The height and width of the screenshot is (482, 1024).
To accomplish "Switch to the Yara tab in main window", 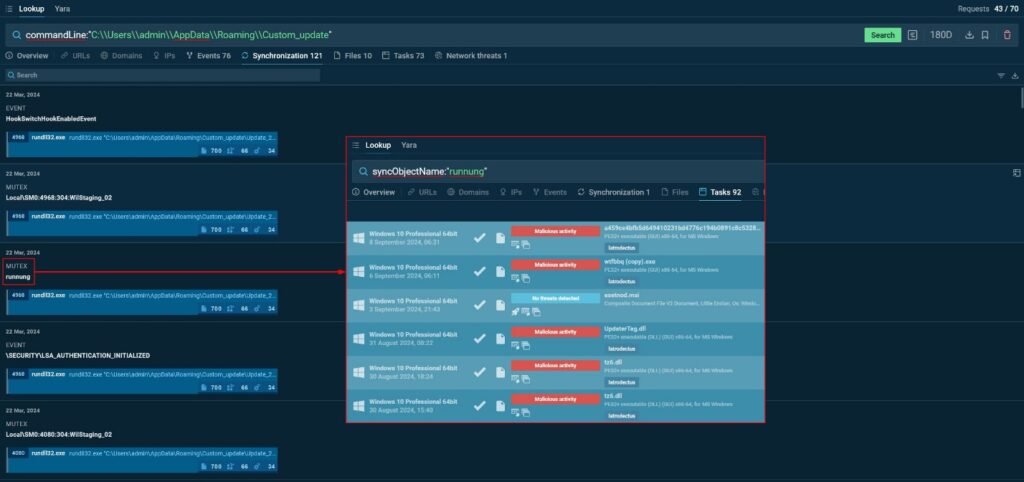I will 62,8.
